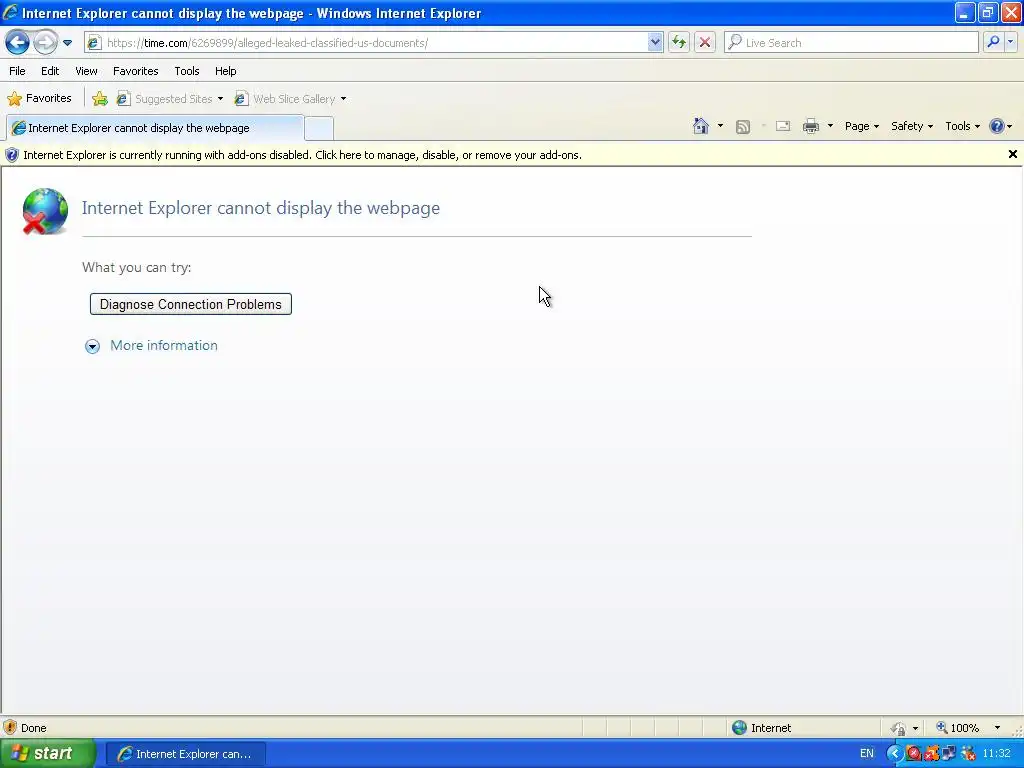Open the View menu
Viewport: 1024px width, 768px height.
(x=86, y=71)
